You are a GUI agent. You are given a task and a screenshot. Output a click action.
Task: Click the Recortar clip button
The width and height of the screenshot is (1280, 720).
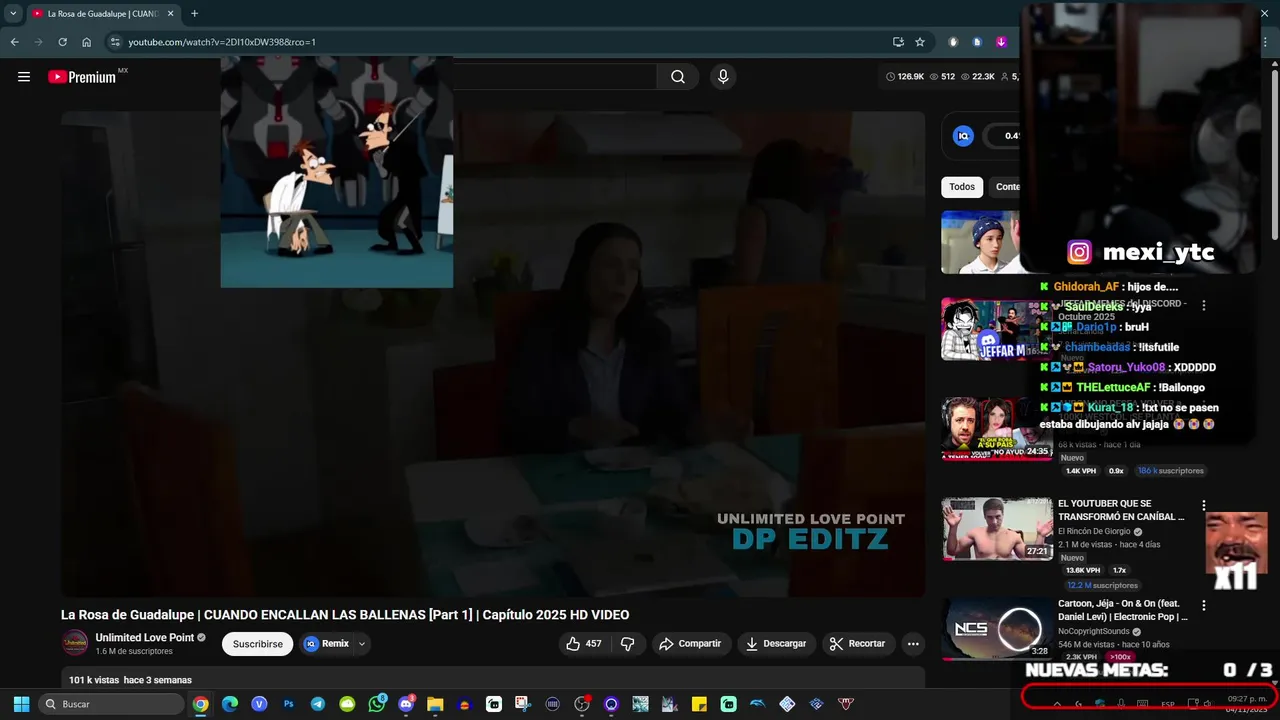tap(858, 644)
